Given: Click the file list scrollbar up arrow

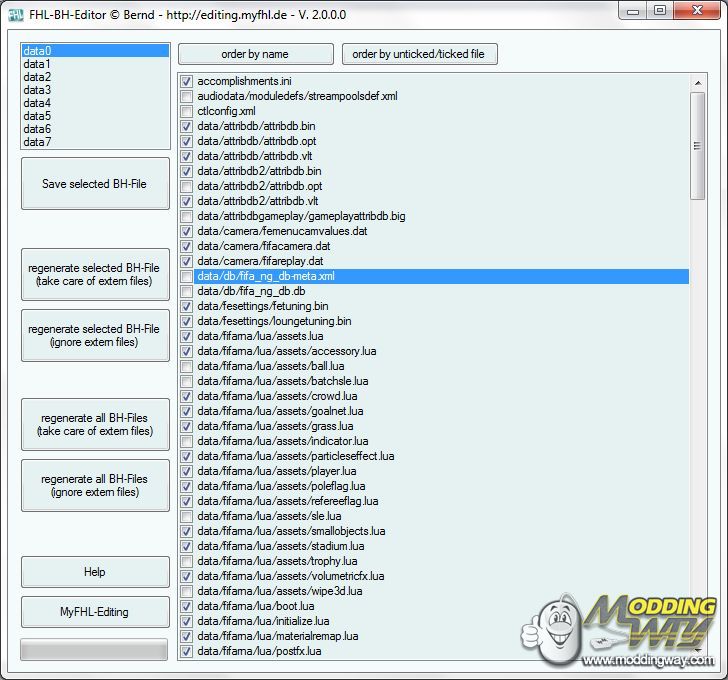Looking at the screenshot, I should [698, 80].
